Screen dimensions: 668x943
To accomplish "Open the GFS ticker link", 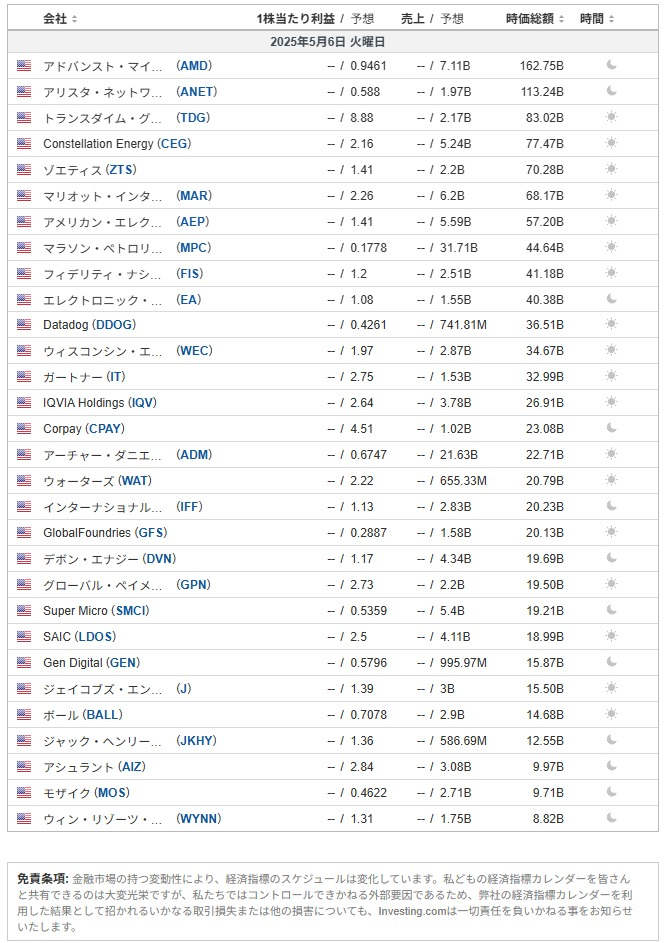I will 151,533.
